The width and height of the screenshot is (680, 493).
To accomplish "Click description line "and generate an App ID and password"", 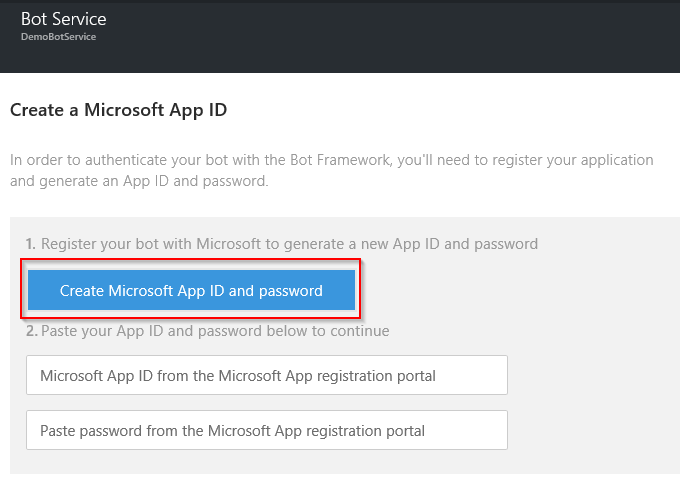I will pyautogui.click(x=138, y=183).
